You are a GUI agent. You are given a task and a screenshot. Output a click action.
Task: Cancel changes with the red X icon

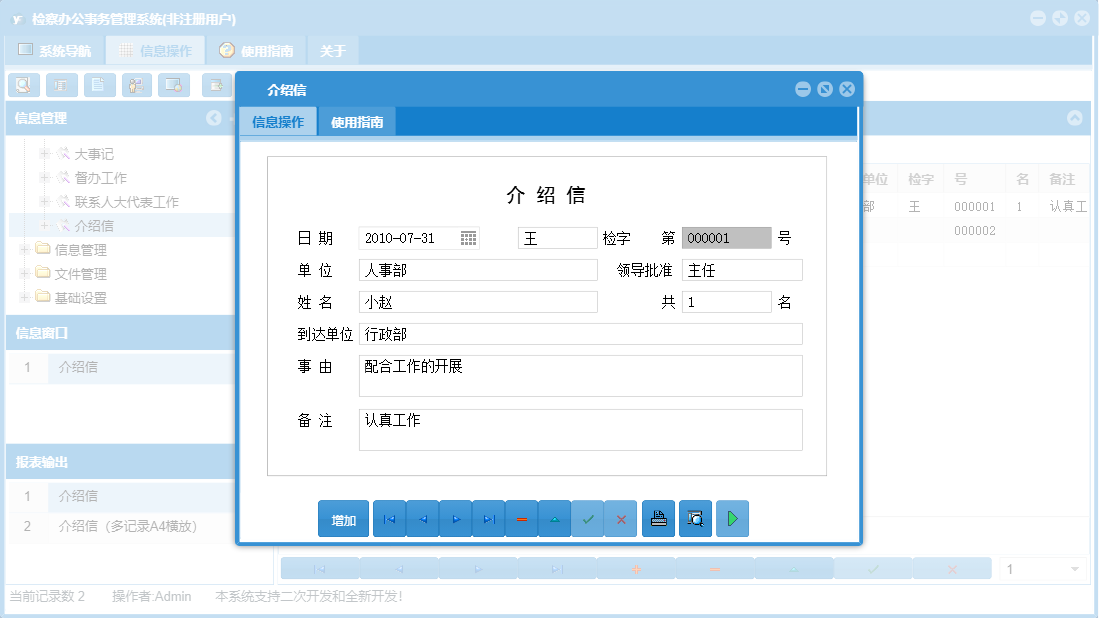tap(621, 518)
